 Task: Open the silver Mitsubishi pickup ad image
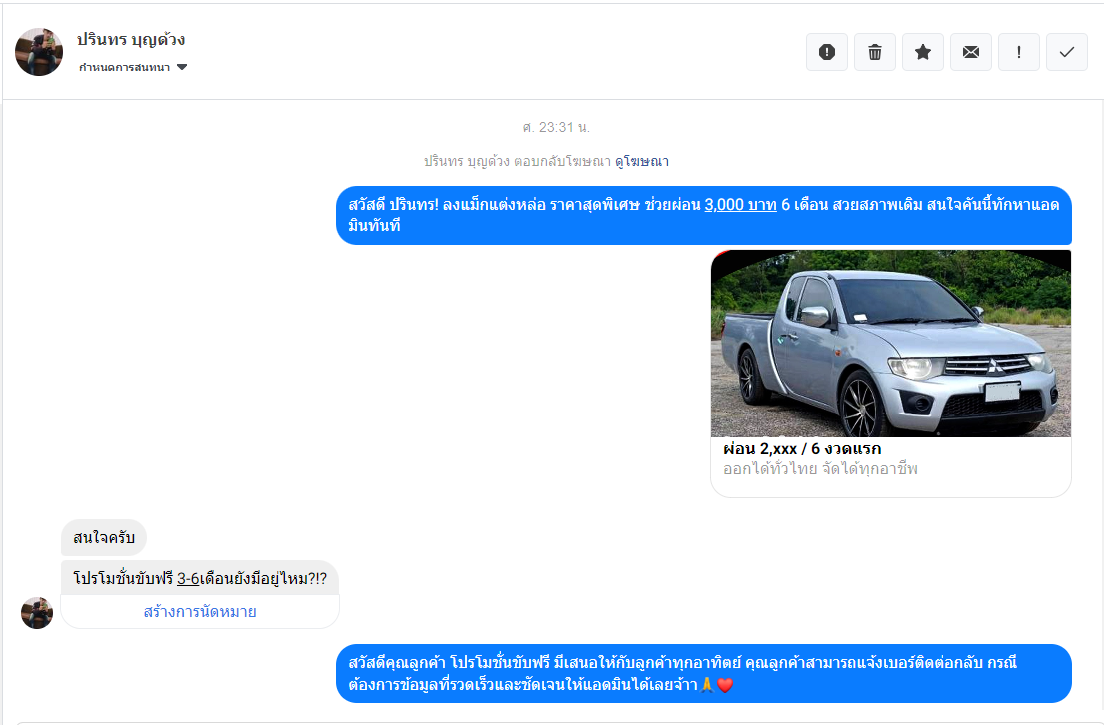point(891,343)
